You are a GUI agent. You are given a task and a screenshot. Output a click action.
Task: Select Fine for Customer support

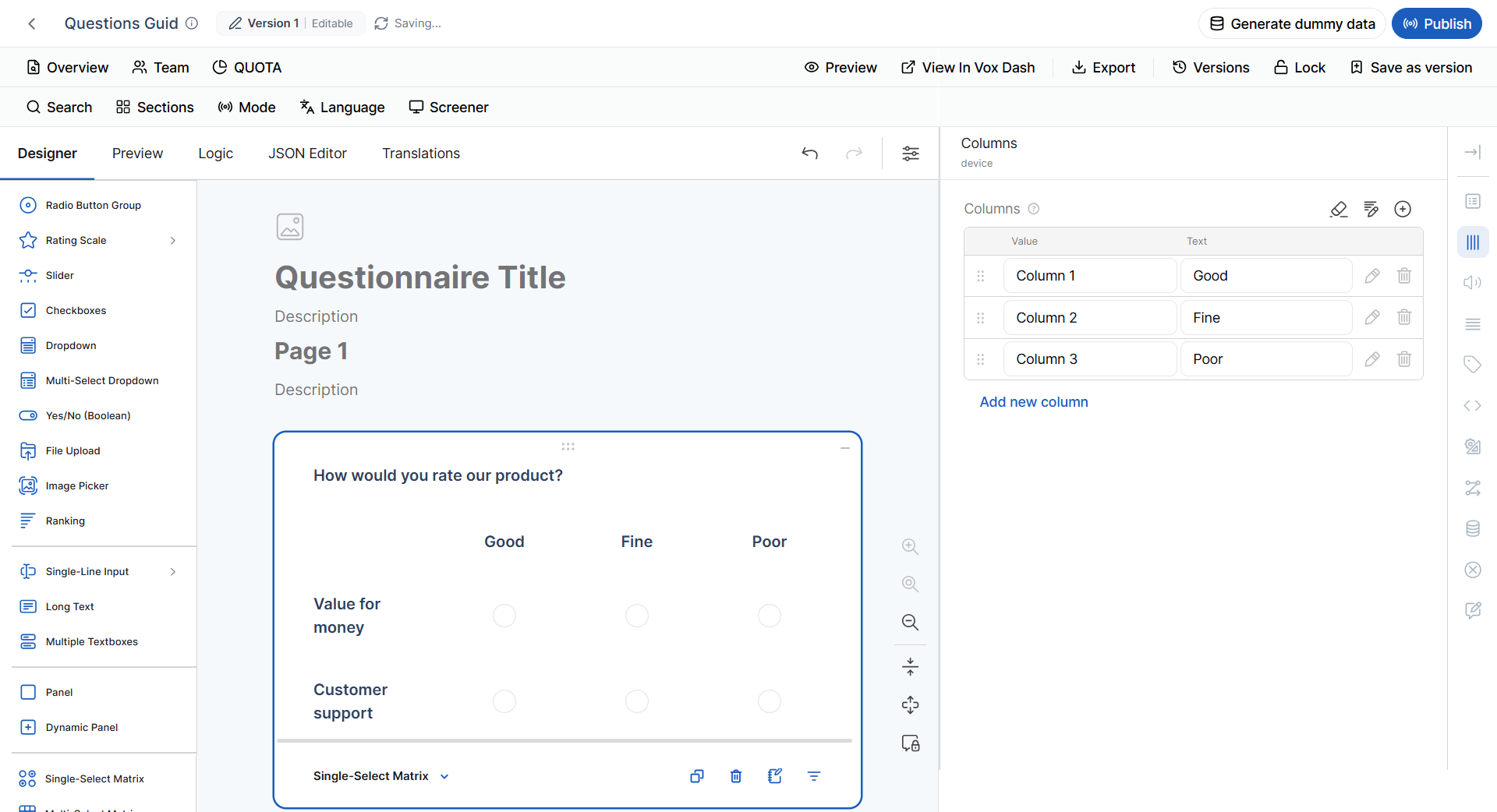[x=637, y=701]
